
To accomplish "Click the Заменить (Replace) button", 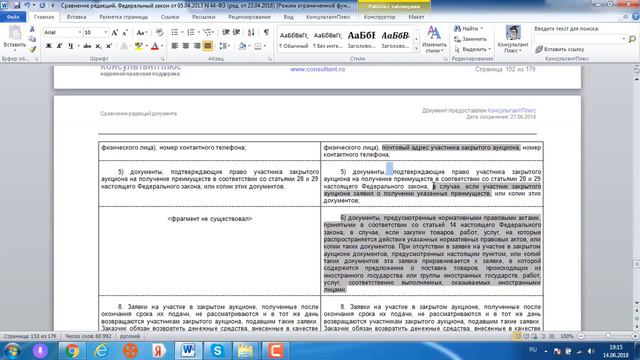I will [x=470, y=39].
